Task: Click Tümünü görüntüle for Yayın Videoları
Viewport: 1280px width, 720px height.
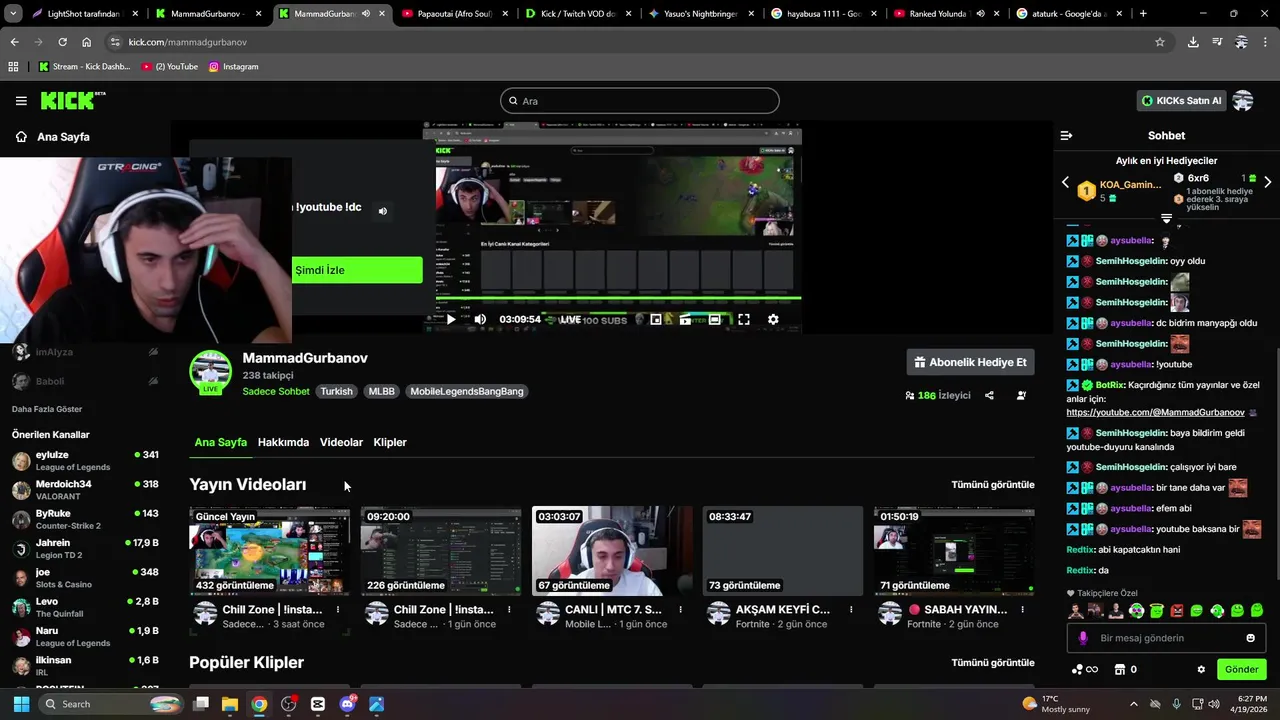Action: (992, 485)
